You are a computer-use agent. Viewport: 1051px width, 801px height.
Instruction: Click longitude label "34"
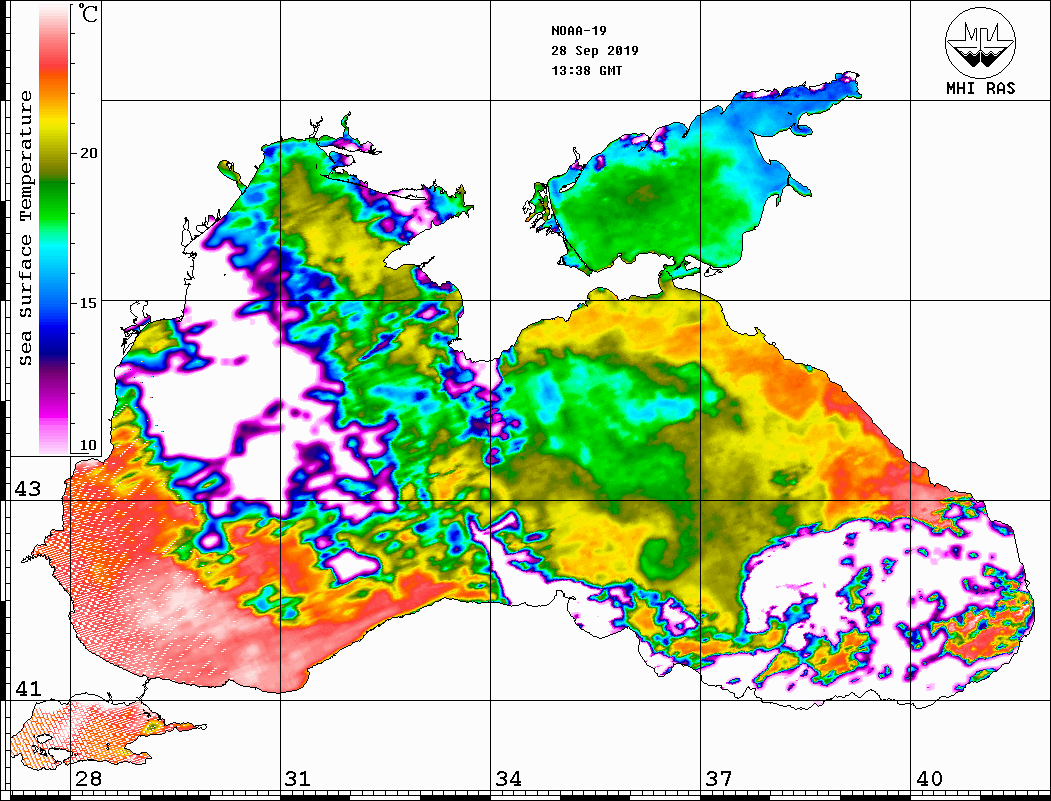click(x=509, y=779)
